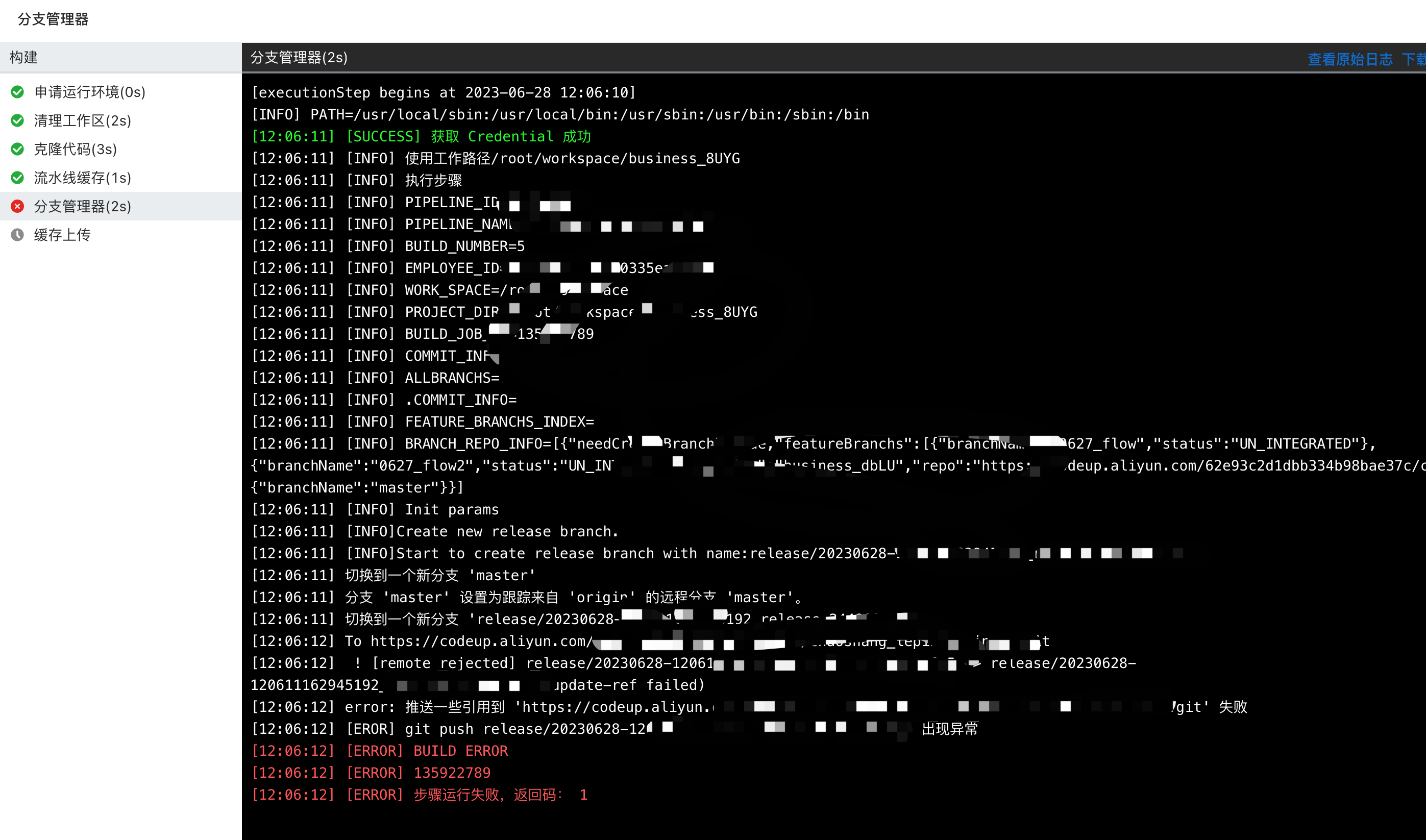Click green check icon beside 清理工作区
The image size is (1426, 840).
17,120
